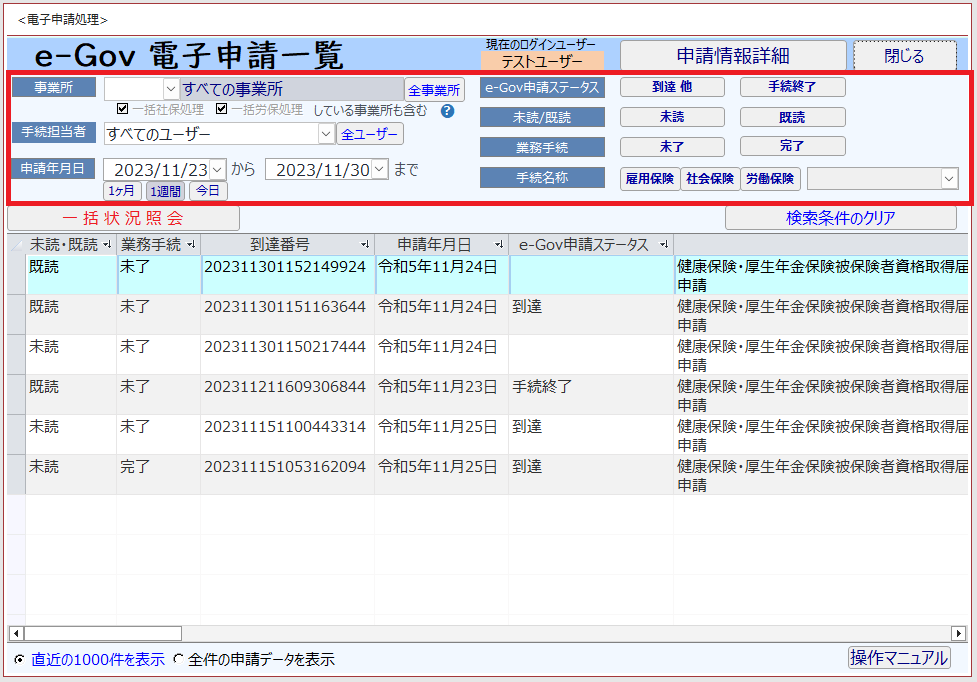Click the 申請情報詳細 button
Viewport: 977px width, 682px height.
tap(732, 57)
